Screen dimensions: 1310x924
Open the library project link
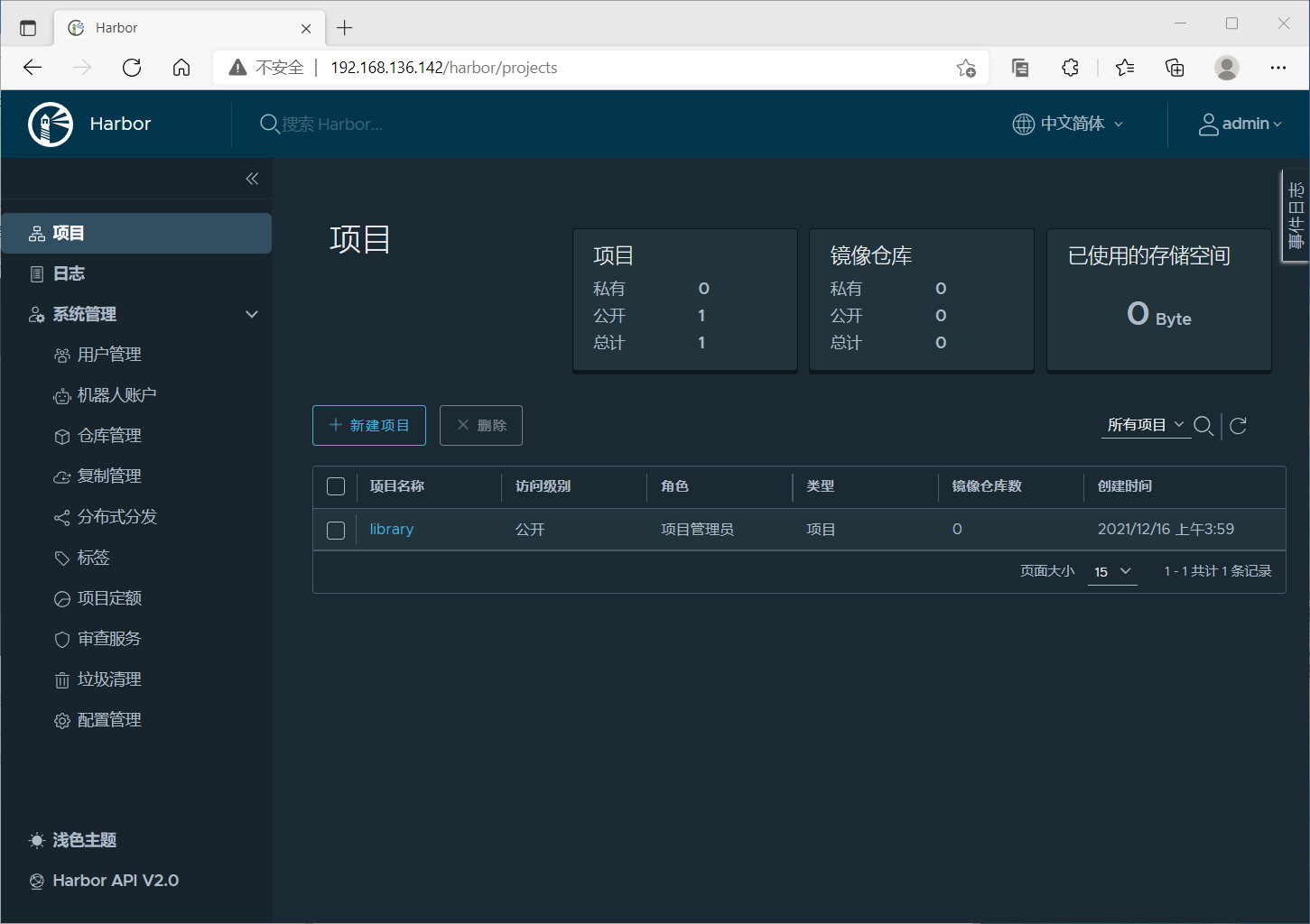coord(391,529)
